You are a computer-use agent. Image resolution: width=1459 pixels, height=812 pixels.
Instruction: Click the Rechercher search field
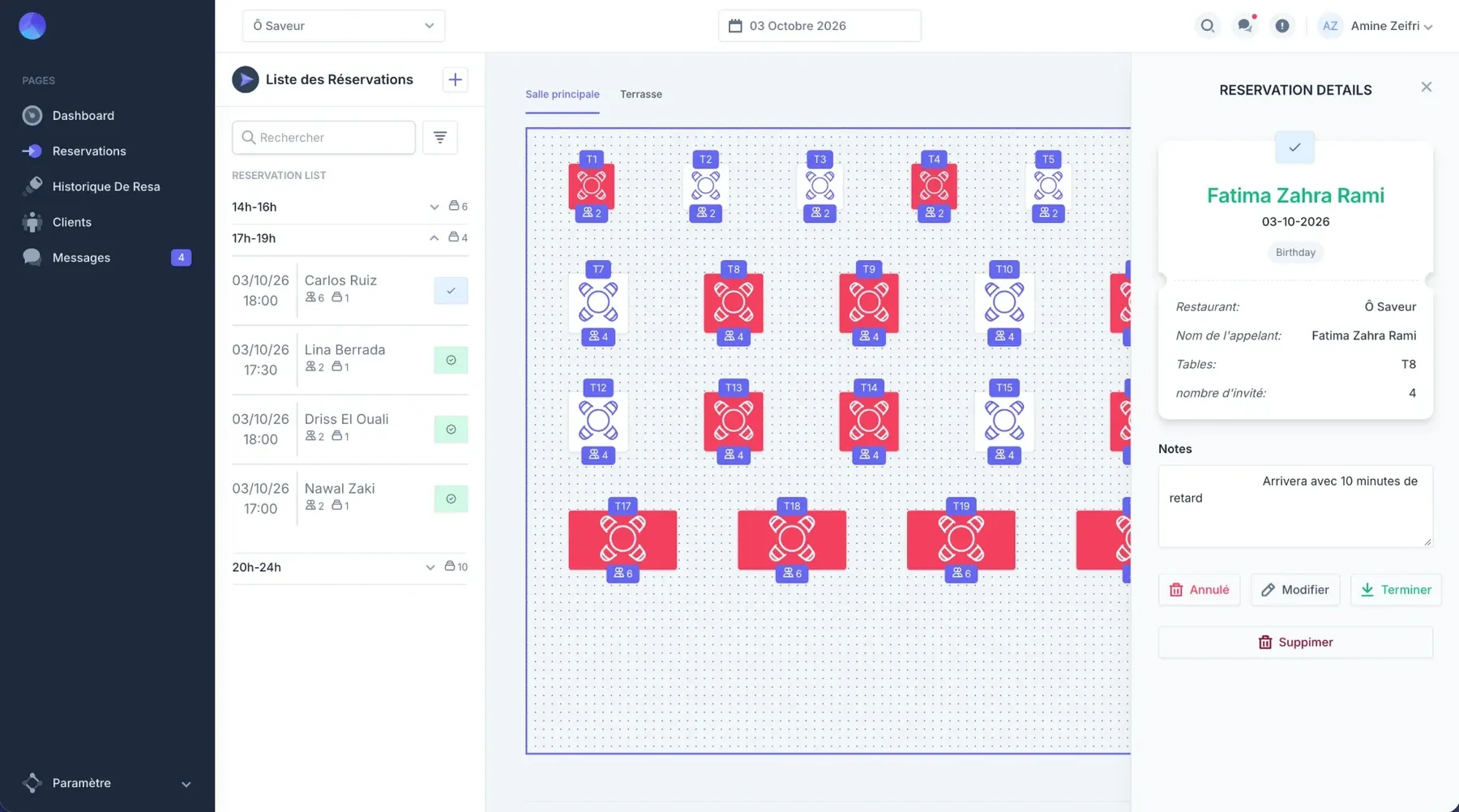click(x=323, y=138)
